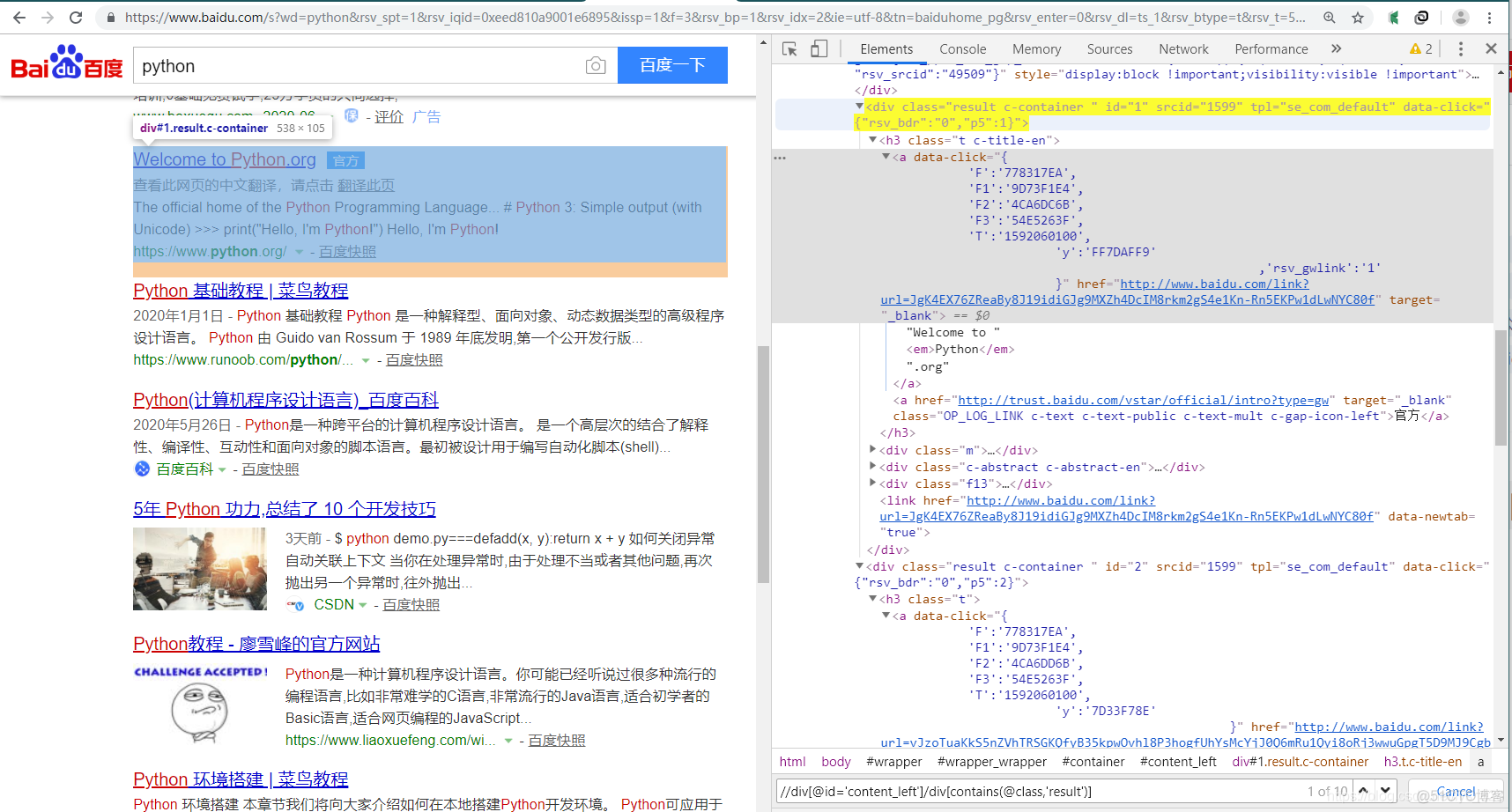The image size is (1512, 812).
Task: Open Chrome three-dot menu
Action: click(x=1490, y=18)
